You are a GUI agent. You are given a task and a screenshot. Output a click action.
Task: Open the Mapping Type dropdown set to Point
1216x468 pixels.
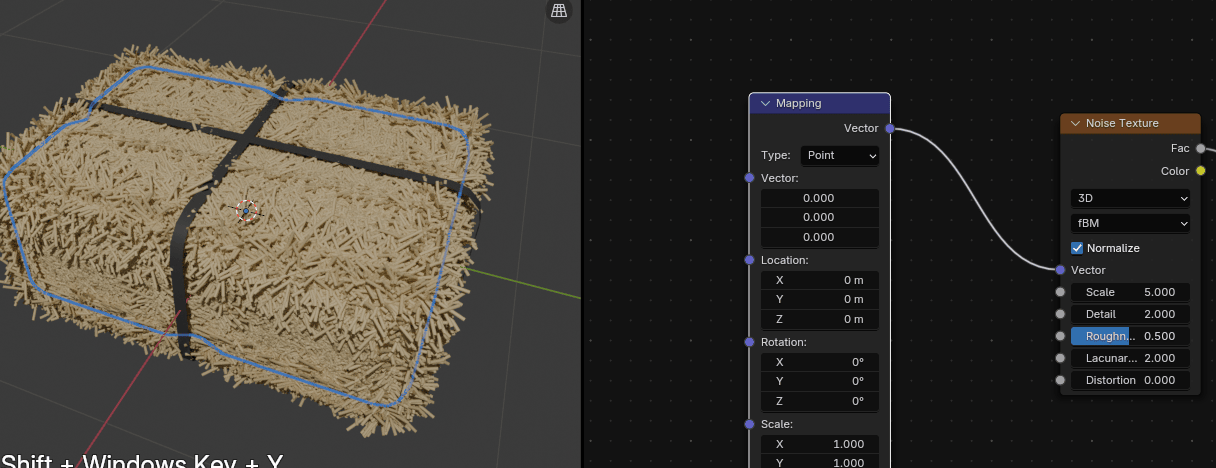(x=839, y=155)
